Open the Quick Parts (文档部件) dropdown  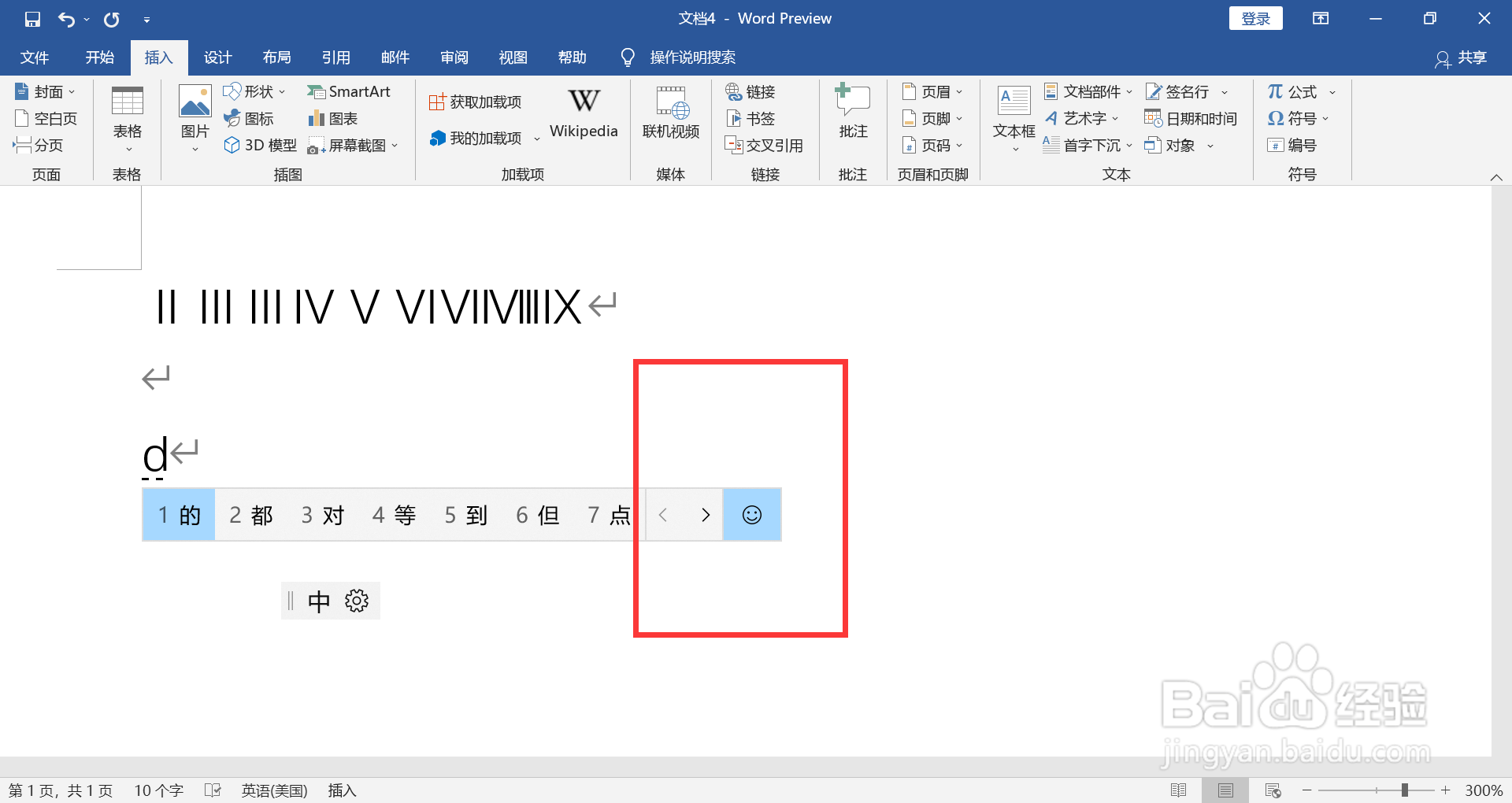coord(1088,91)
